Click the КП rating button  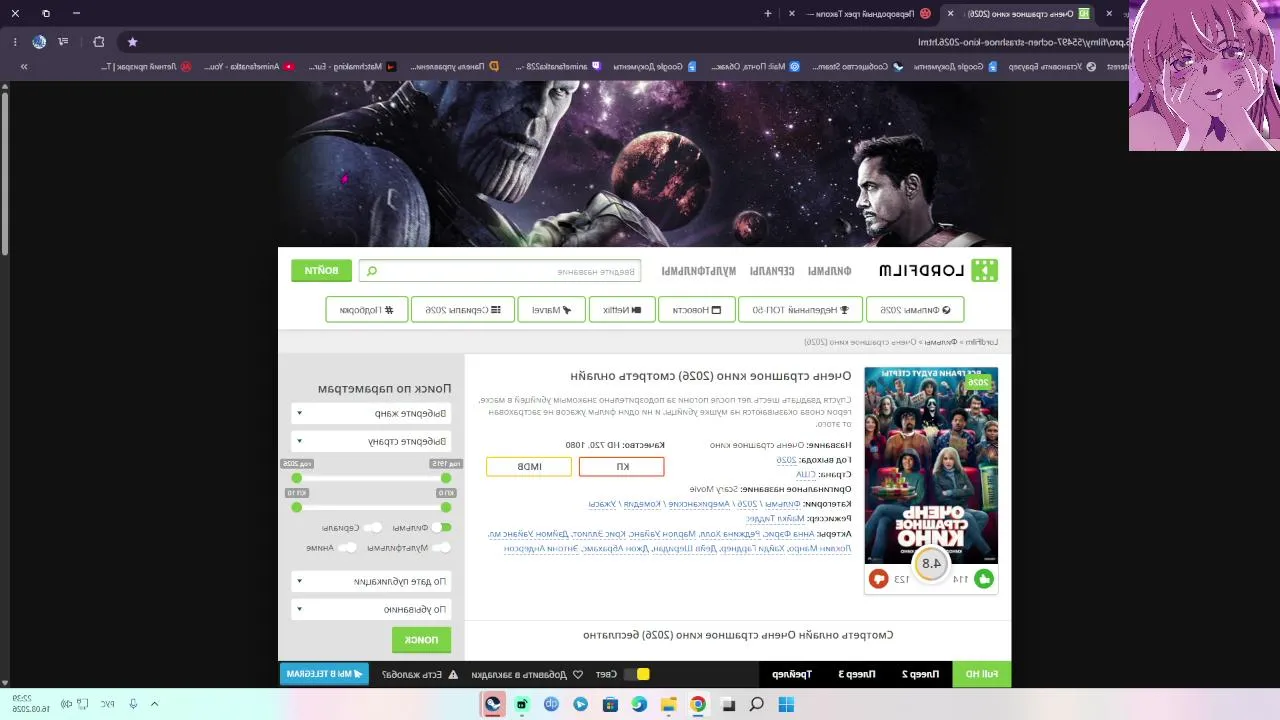[621, 466]
